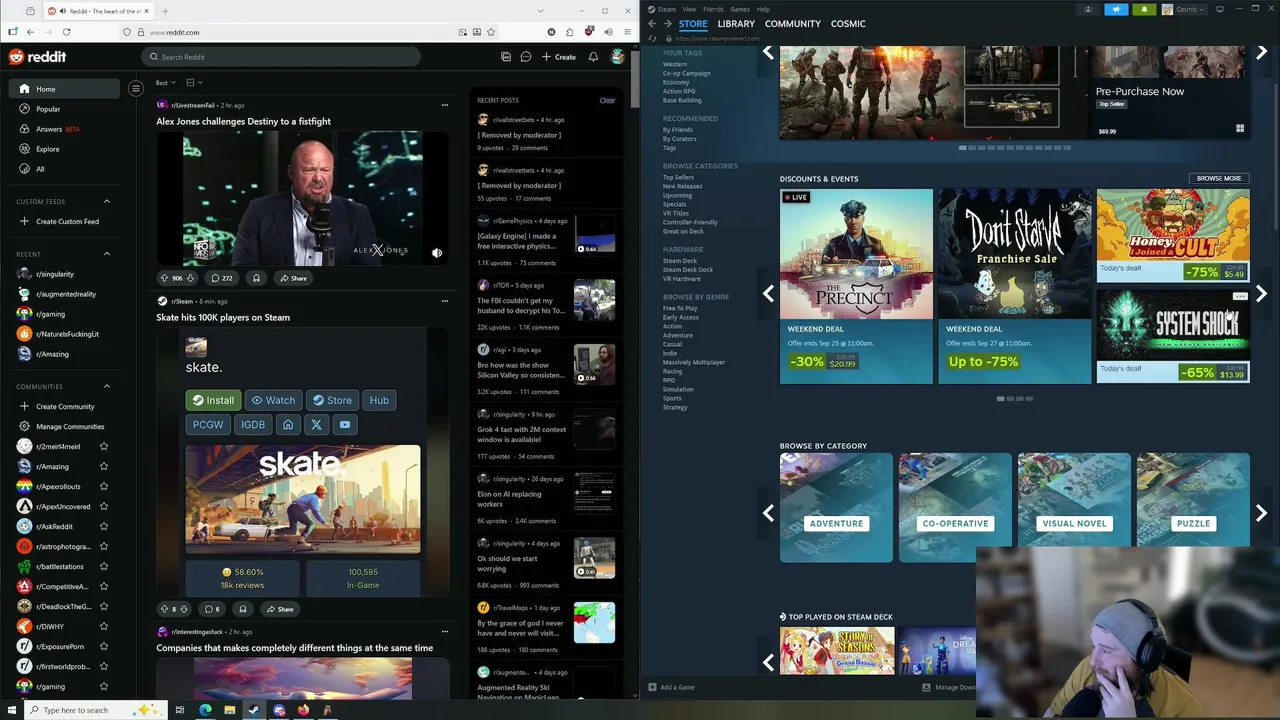
Task: Reload the Firefox page
Action: point(66,32)
